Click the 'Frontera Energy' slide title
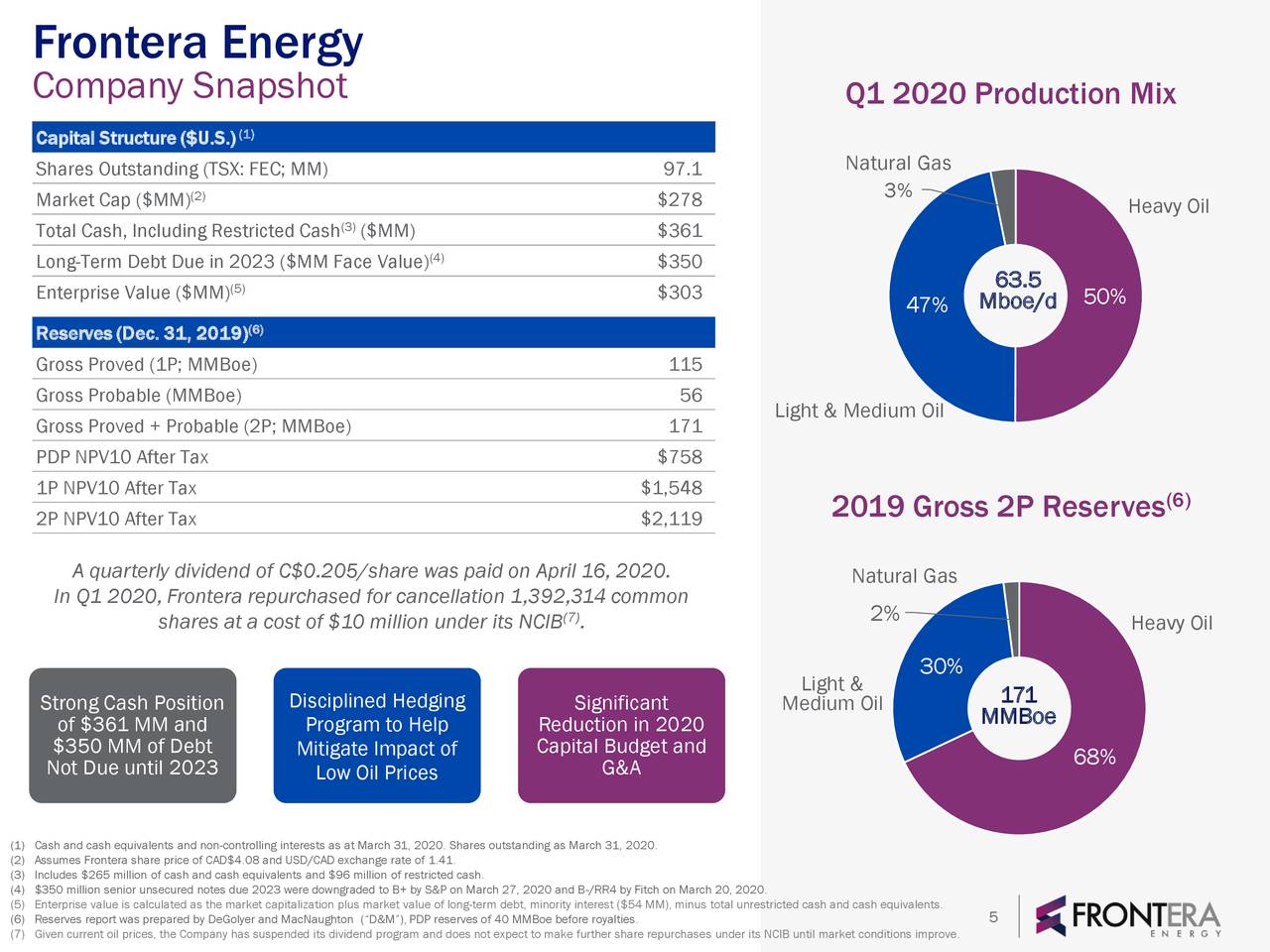This screenshot has width=1270, height=952. pyautogui.click(x=198, y=43)
